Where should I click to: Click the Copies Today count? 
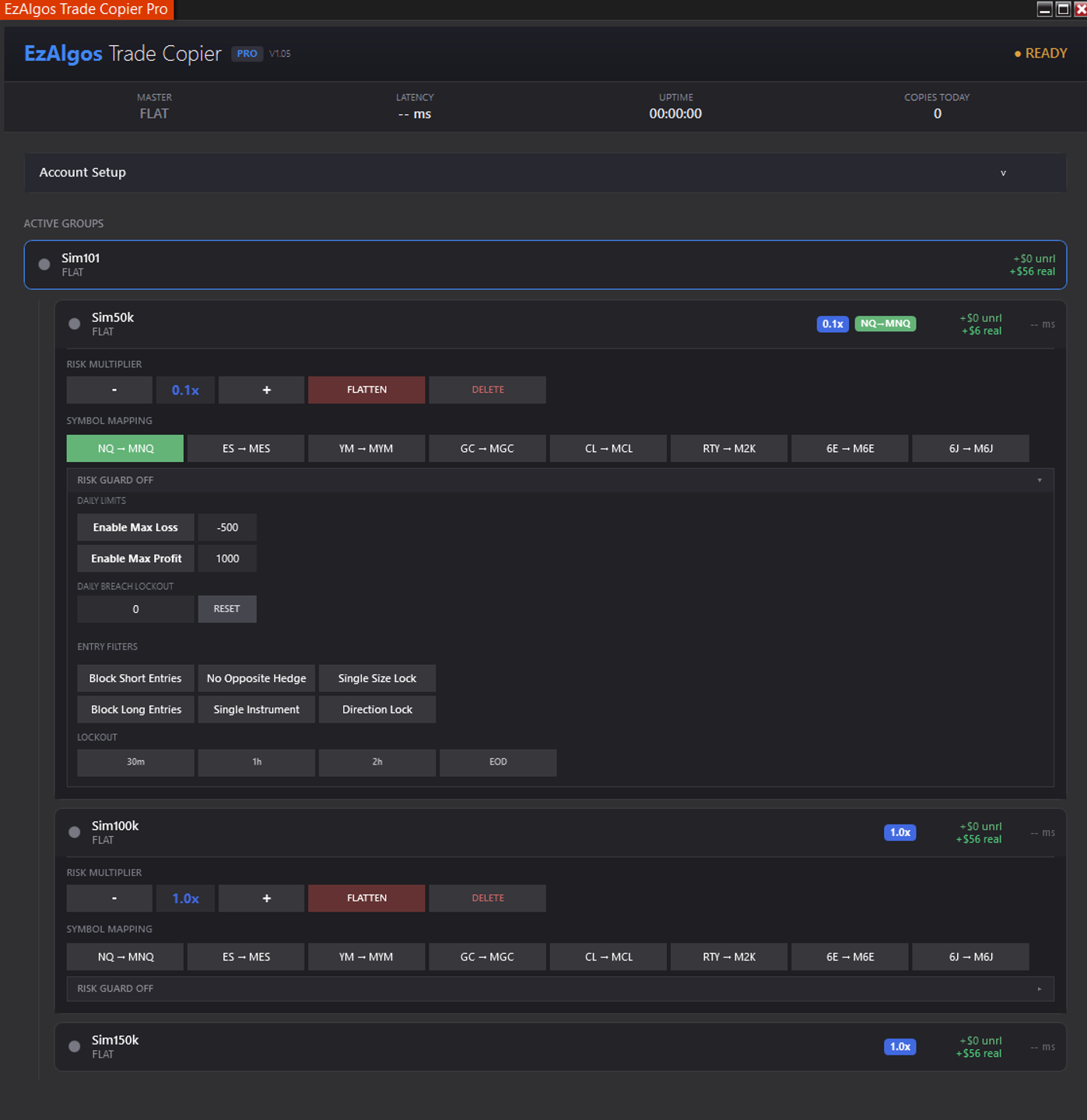pos(938,114)
